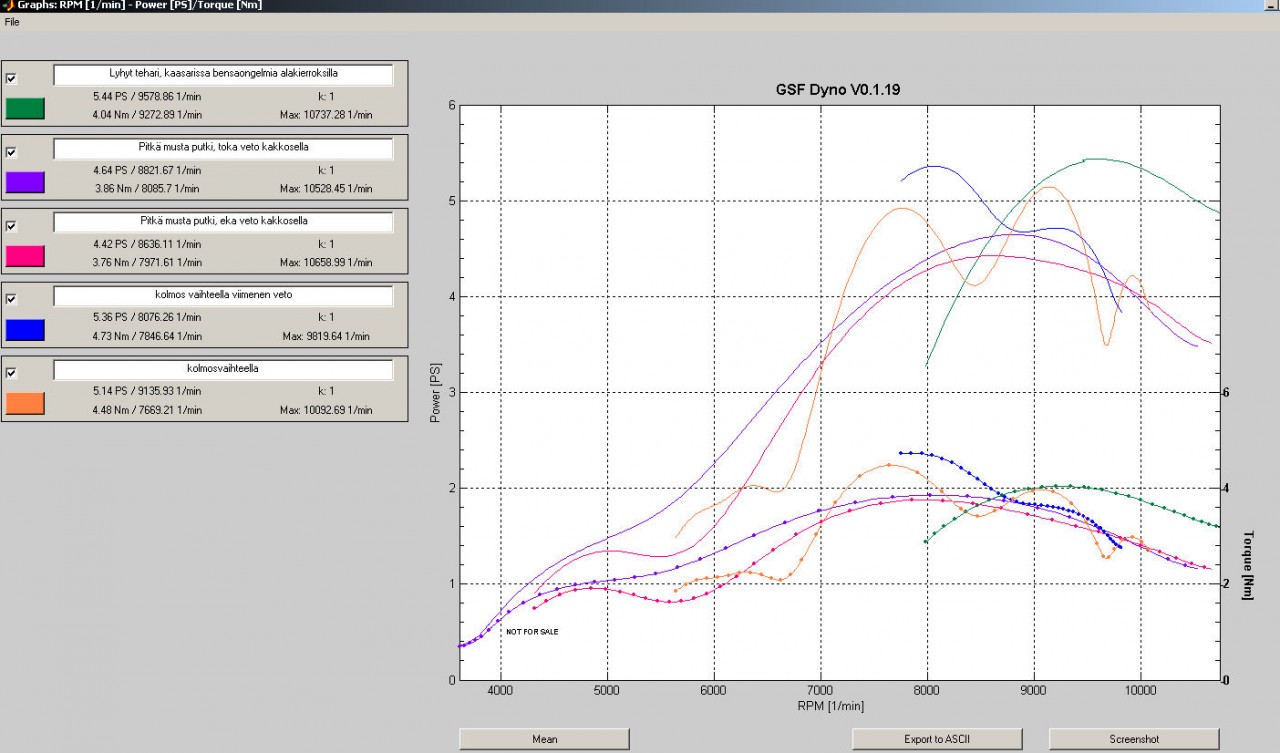Open the File menu
Image resolution: width=1280 pixels, height=753 pixels.
pyautogui.click(x=12, y=22)
